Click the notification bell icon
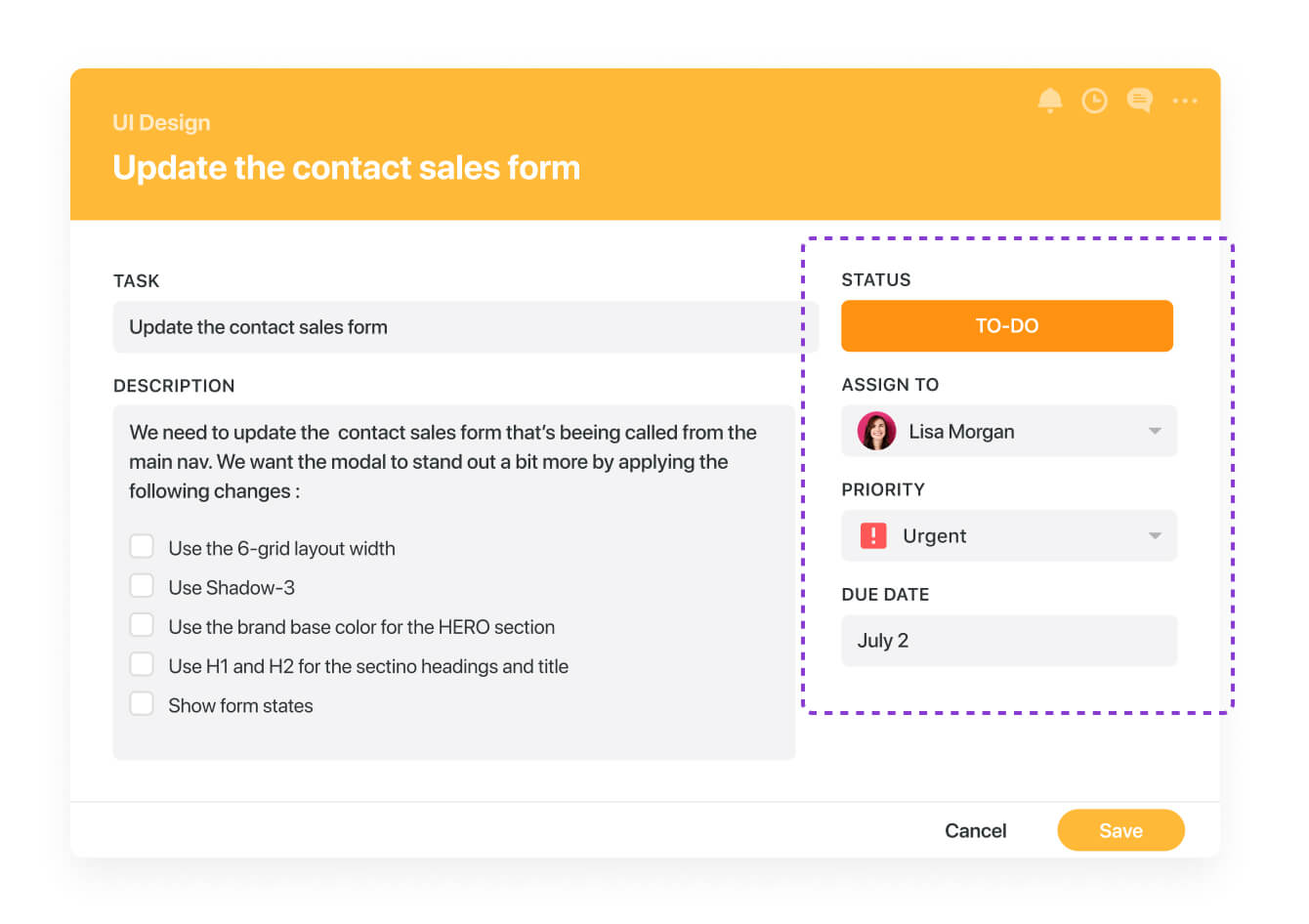The height and width of the screenshot is (924, 1309). tap(1050, 101)
